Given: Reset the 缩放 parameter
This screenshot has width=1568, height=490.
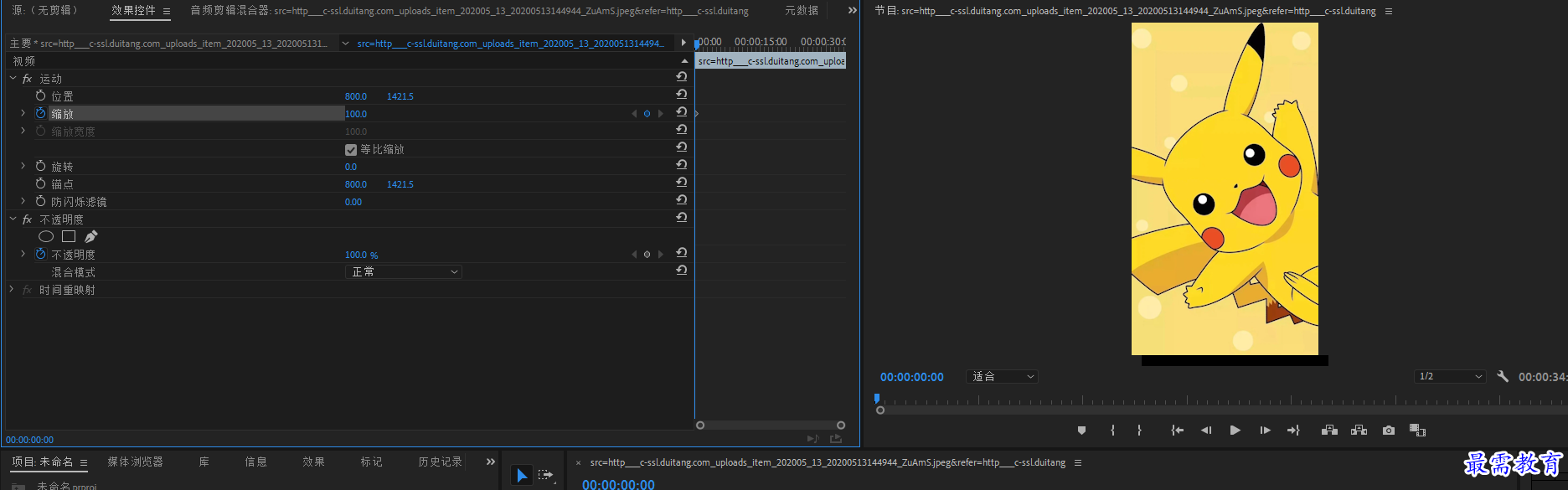Looking at the screenshot, I should click(x=682, y=112).
